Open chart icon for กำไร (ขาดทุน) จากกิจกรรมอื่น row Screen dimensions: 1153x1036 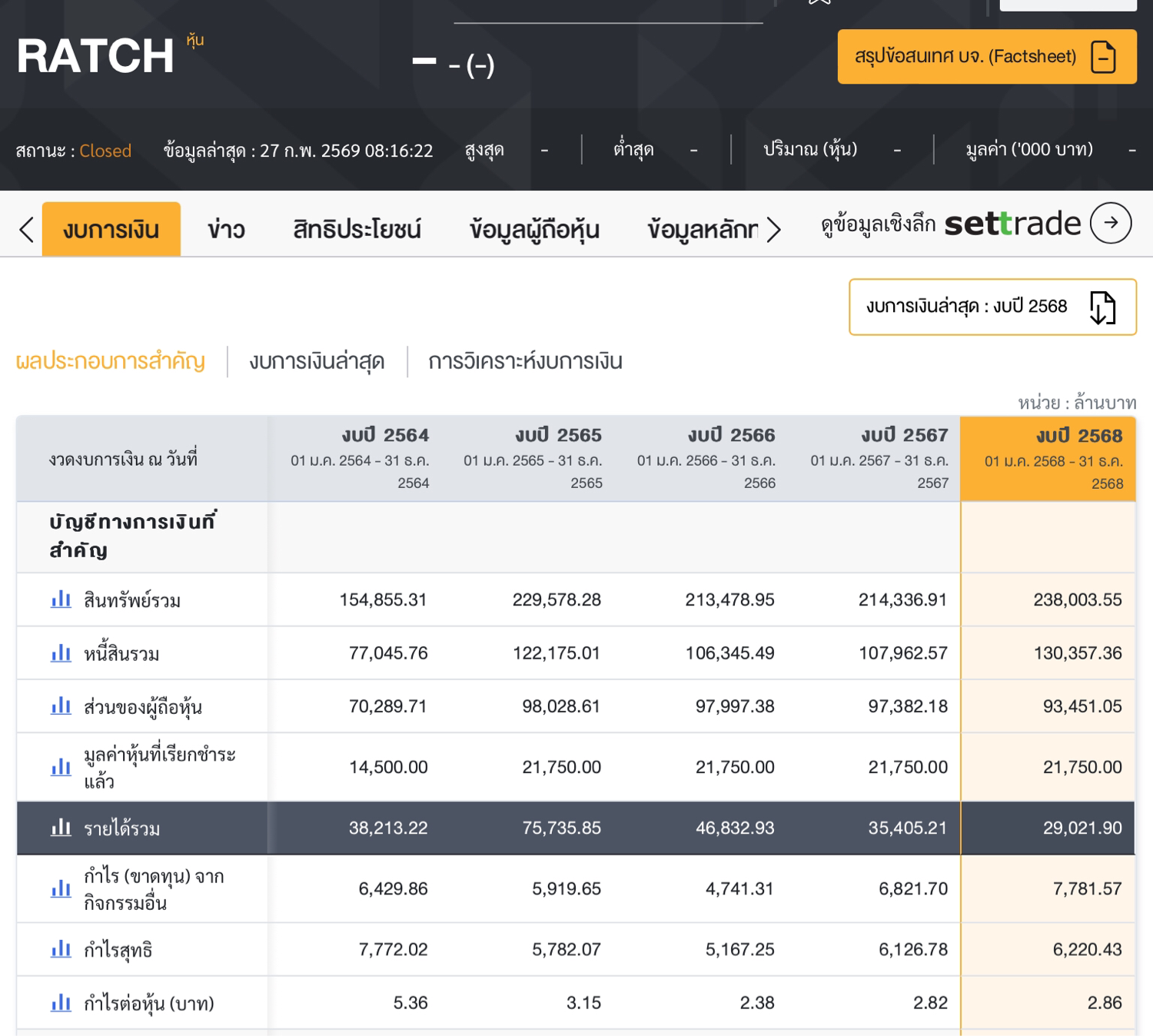point(61,888)
